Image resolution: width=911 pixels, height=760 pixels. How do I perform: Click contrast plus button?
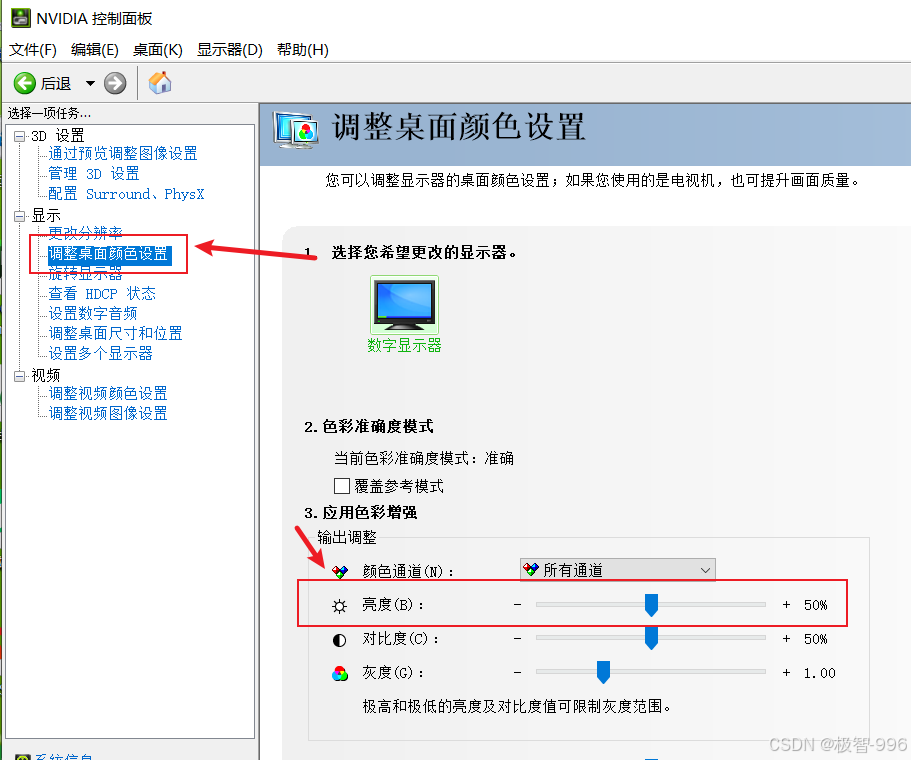pos(786,639)
